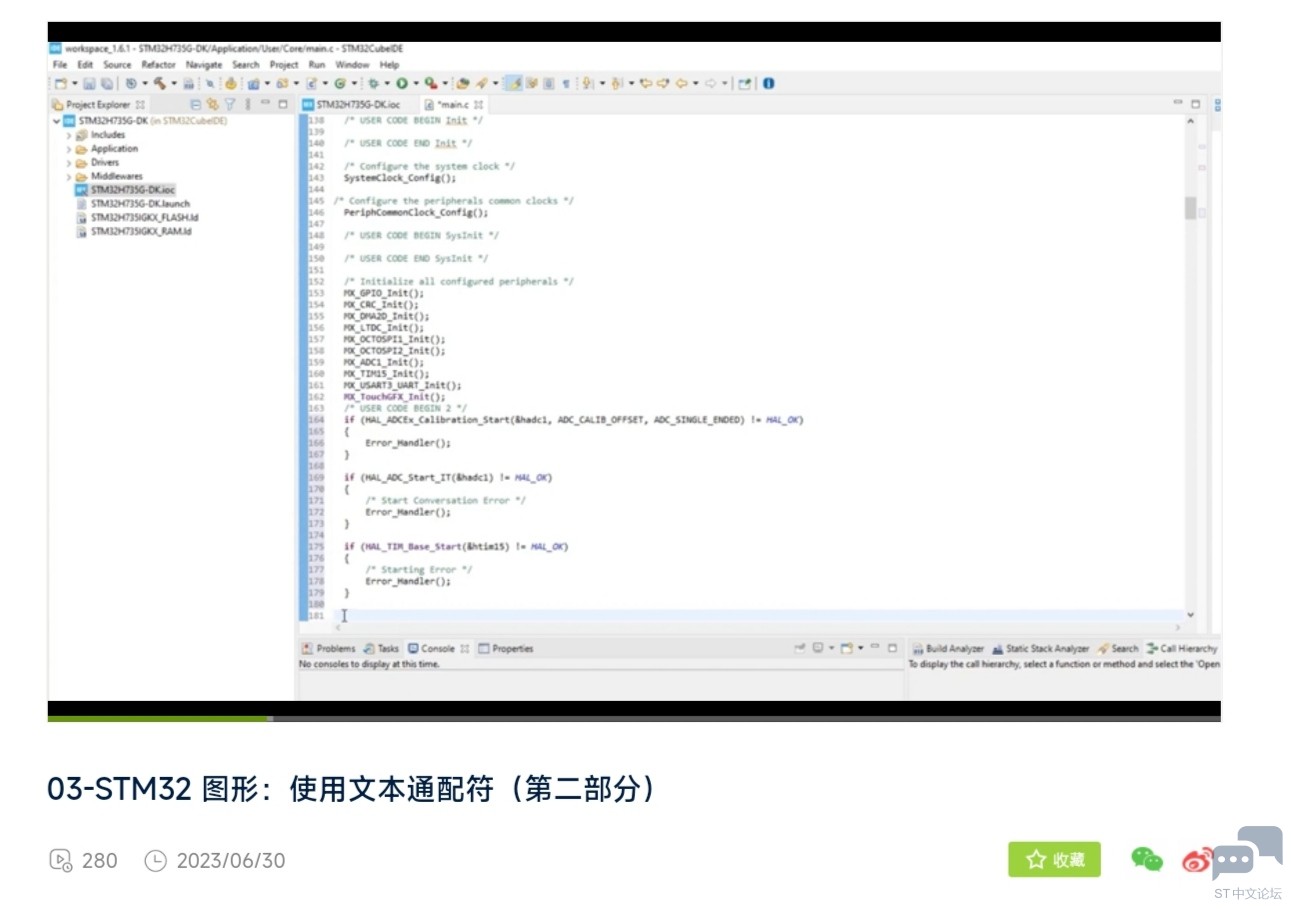The height and width of the screenshot is (909, 1291).
Task: Select STM32H735G-DK.ioc in Project Explorer
Action: pos(125,190)
